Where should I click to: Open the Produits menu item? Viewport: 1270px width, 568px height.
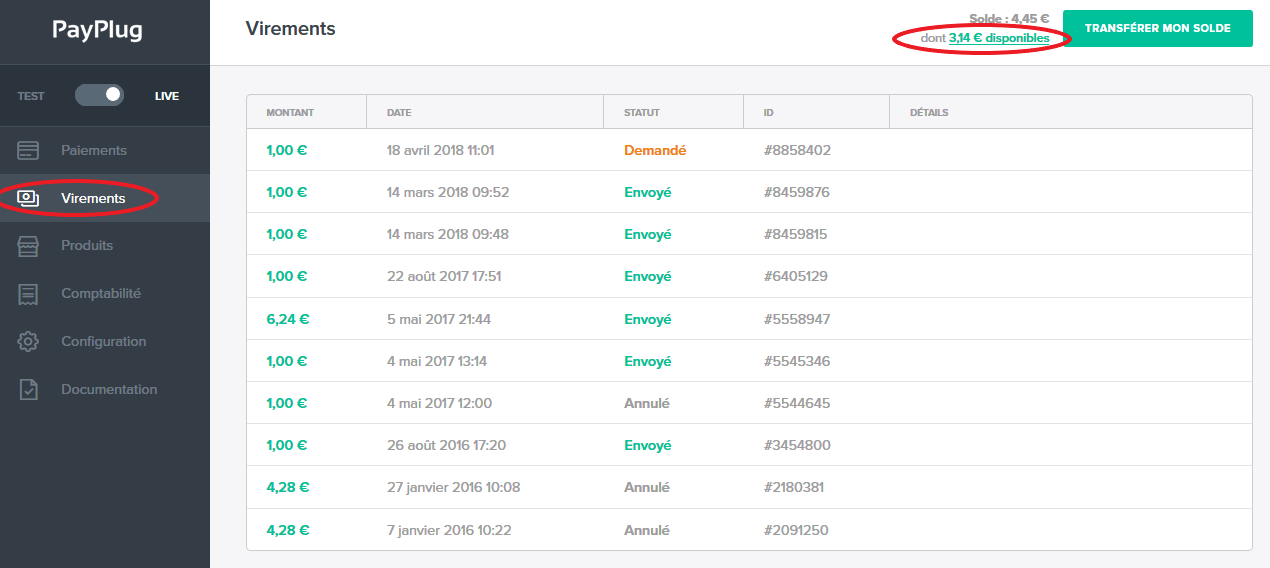87,246
